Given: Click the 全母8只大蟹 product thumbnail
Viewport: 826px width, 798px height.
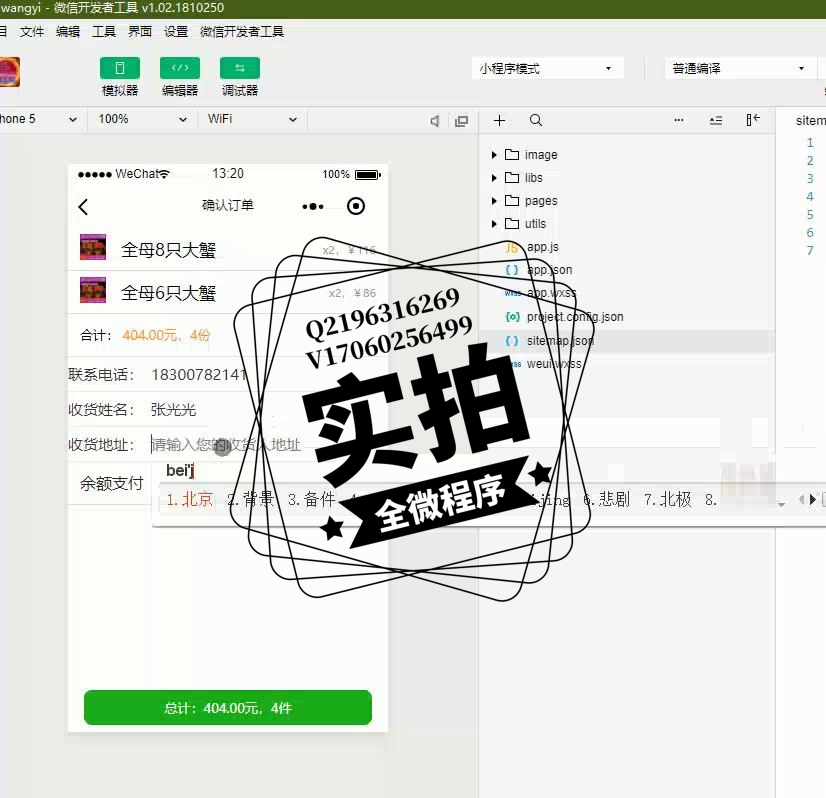Looking at the screenshot, I should point(93,247).
